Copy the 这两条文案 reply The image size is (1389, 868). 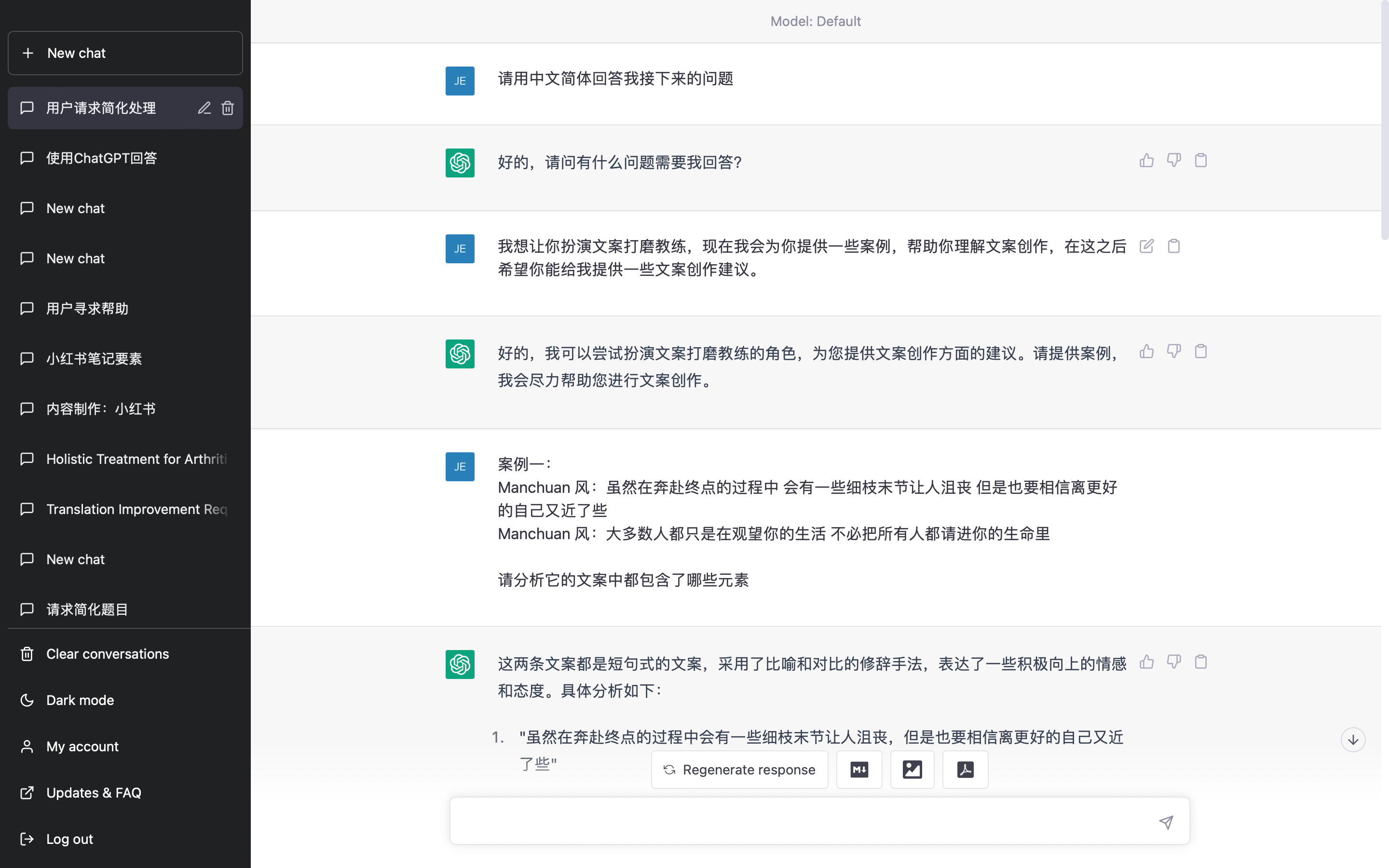[x=1201, y=662]
